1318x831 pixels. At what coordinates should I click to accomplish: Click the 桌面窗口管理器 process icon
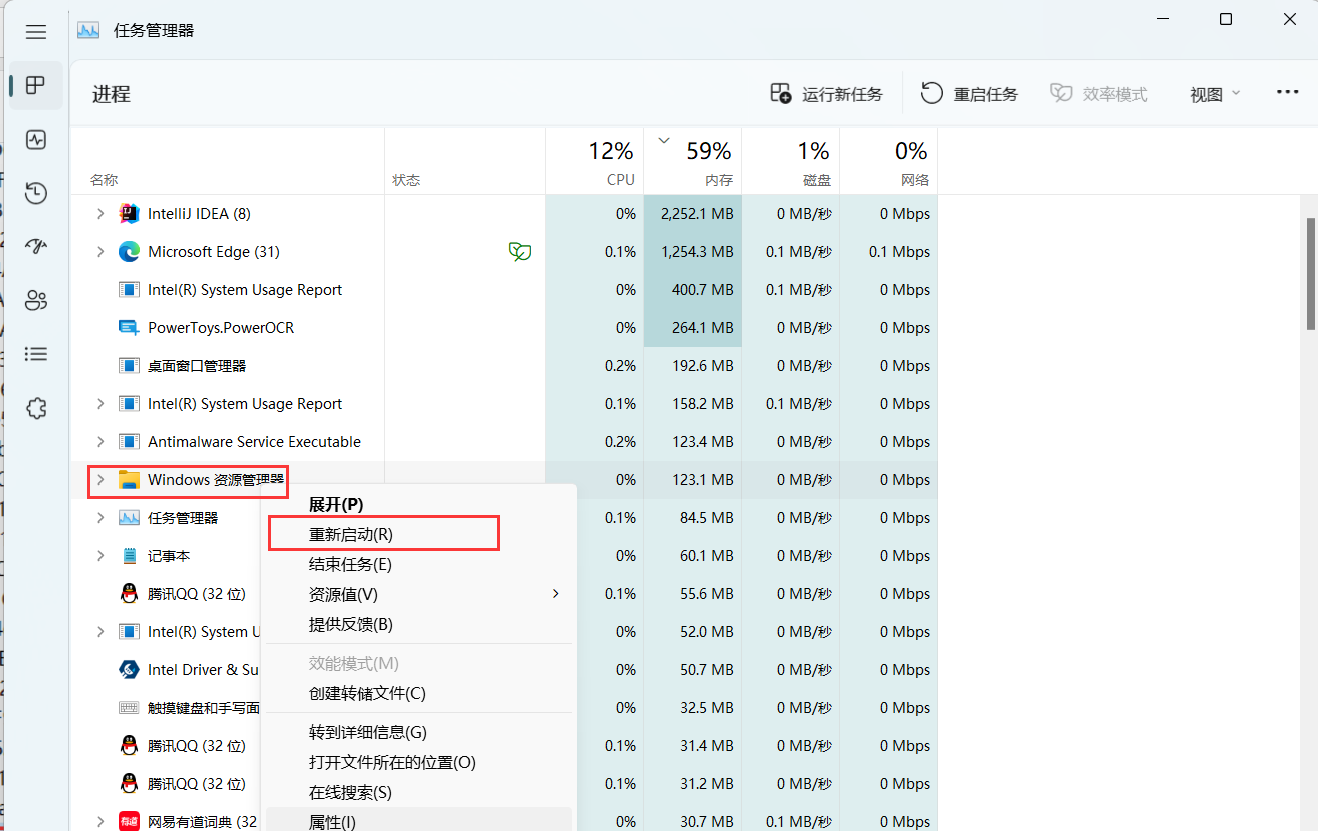[x=129, y=366]
